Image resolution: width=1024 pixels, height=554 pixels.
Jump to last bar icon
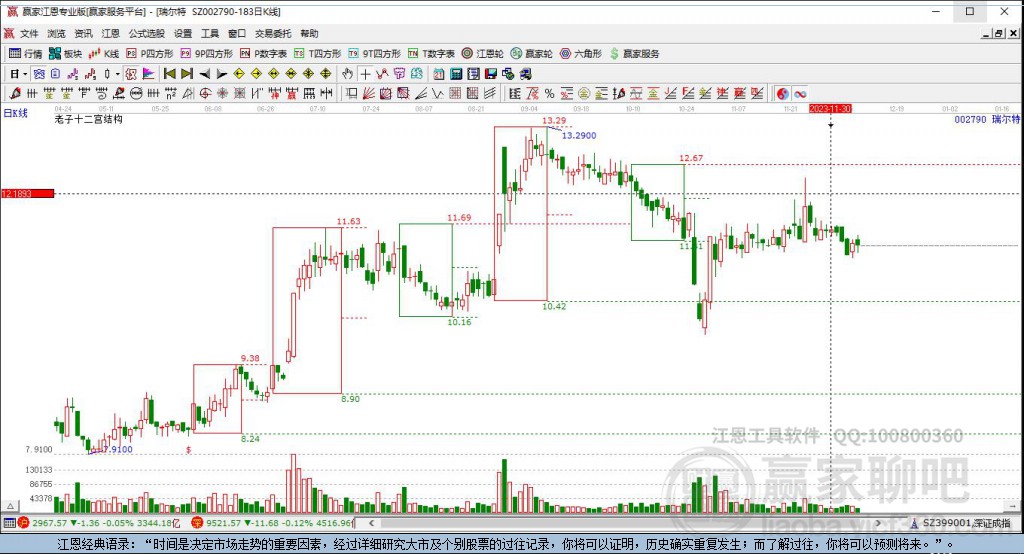click(187, 74)
